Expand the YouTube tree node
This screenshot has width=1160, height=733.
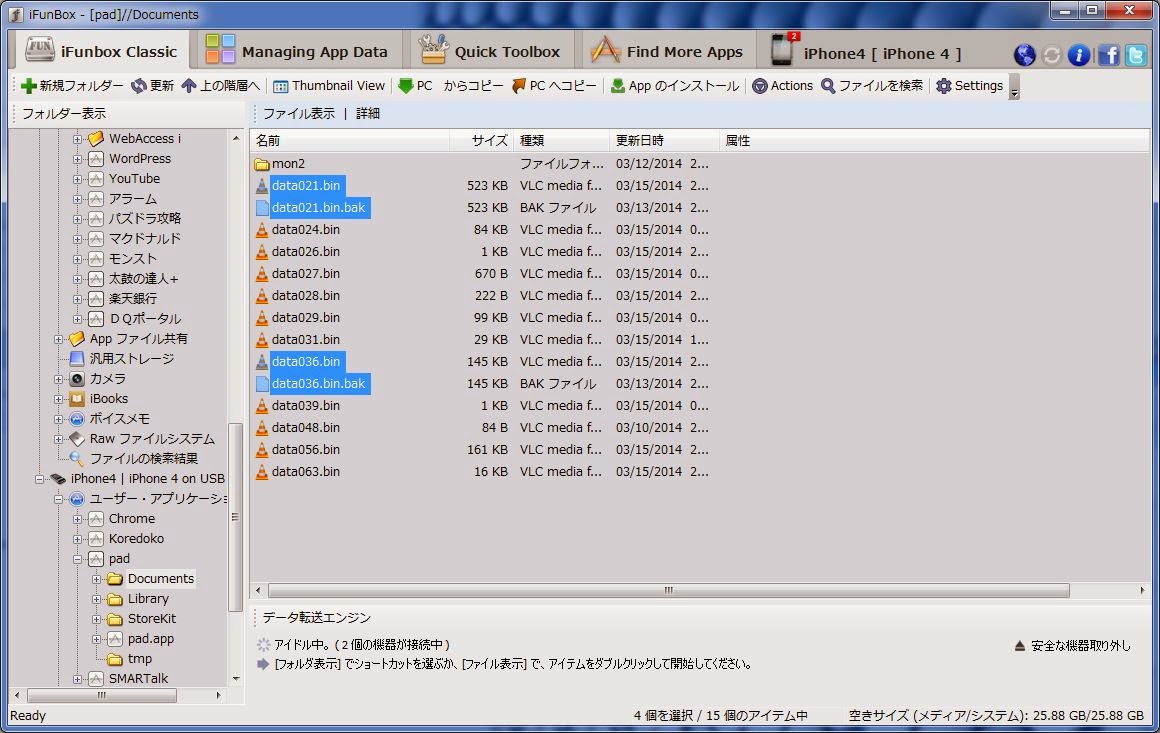pyautogui.click(x=77, y=179)
